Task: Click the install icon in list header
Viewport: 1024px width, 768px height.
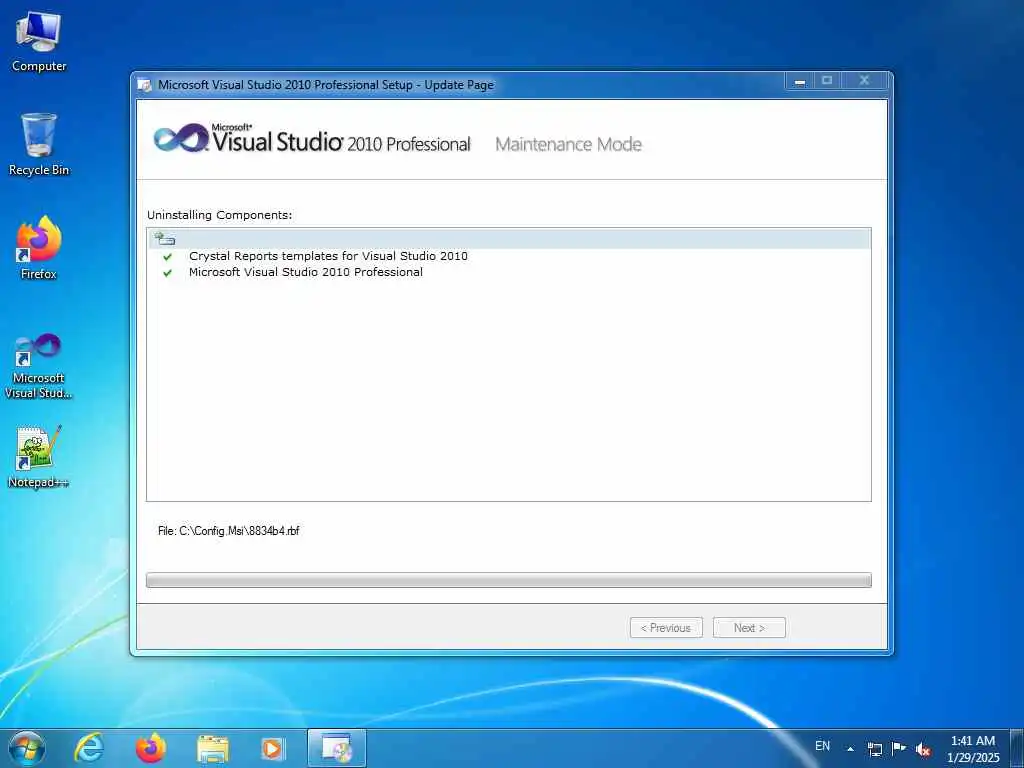Action: point(164,238)
